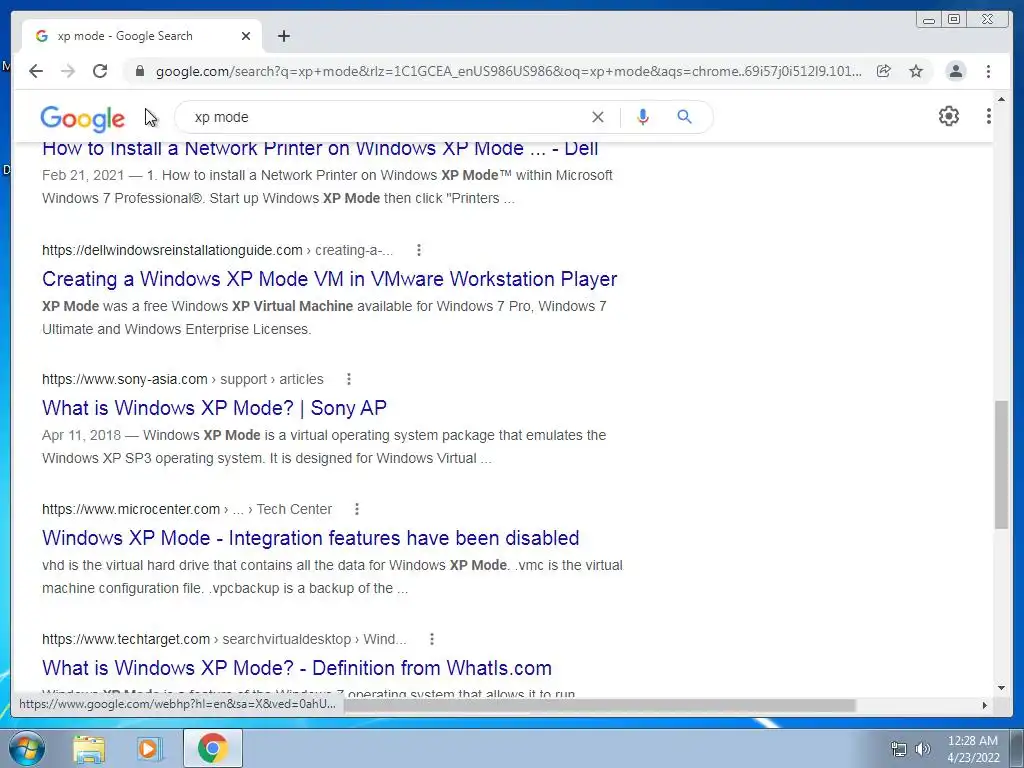Bookmark this tab with the star

[916, 71]
